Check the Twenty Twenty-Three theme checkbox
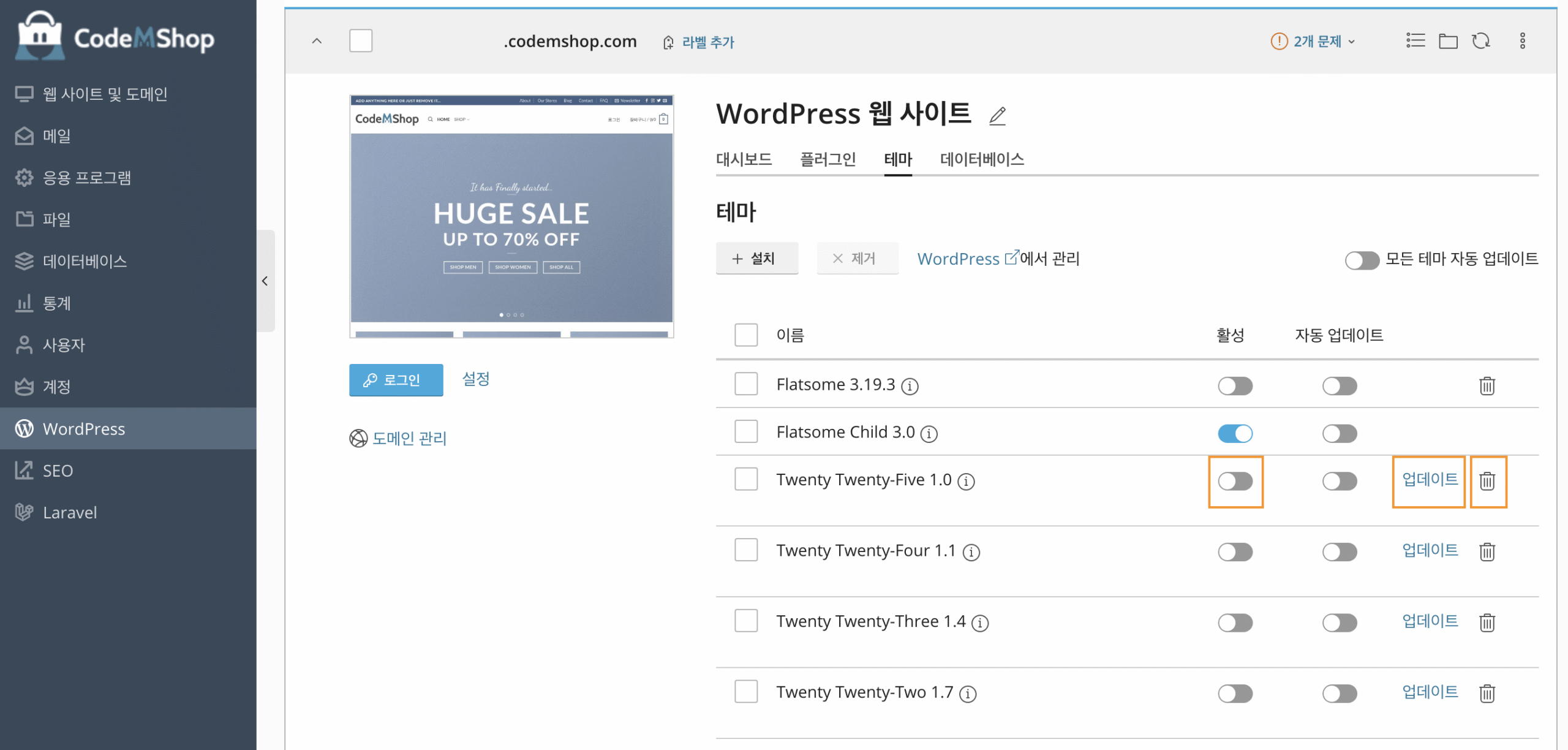 pos(746,621)
